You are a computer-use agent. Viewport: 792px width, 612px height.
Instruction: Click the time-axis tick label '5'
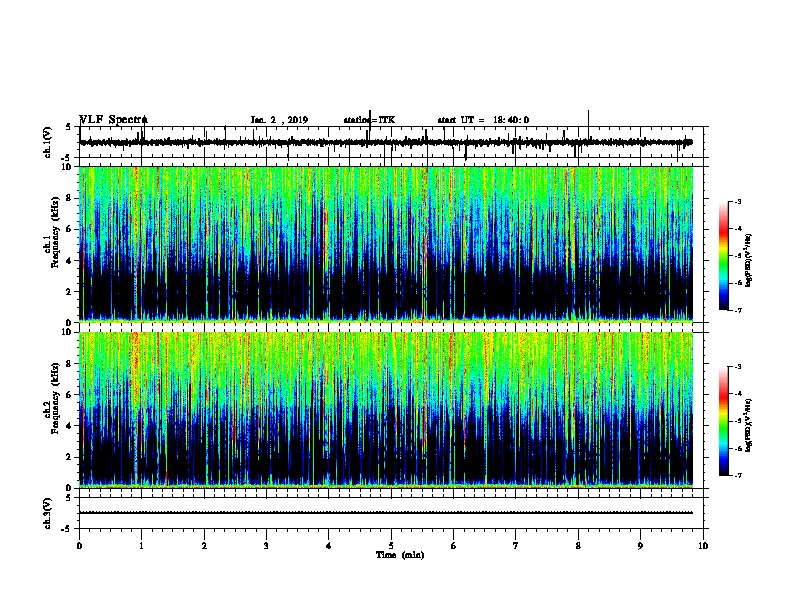point(391,546)
